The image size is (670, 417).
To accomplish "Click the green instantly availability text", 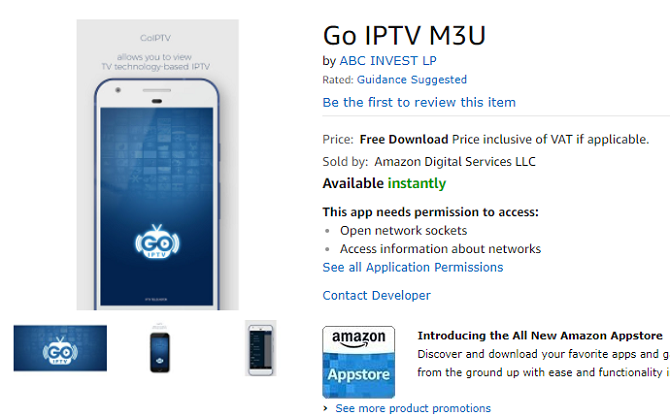I will [x=416, y=183].
